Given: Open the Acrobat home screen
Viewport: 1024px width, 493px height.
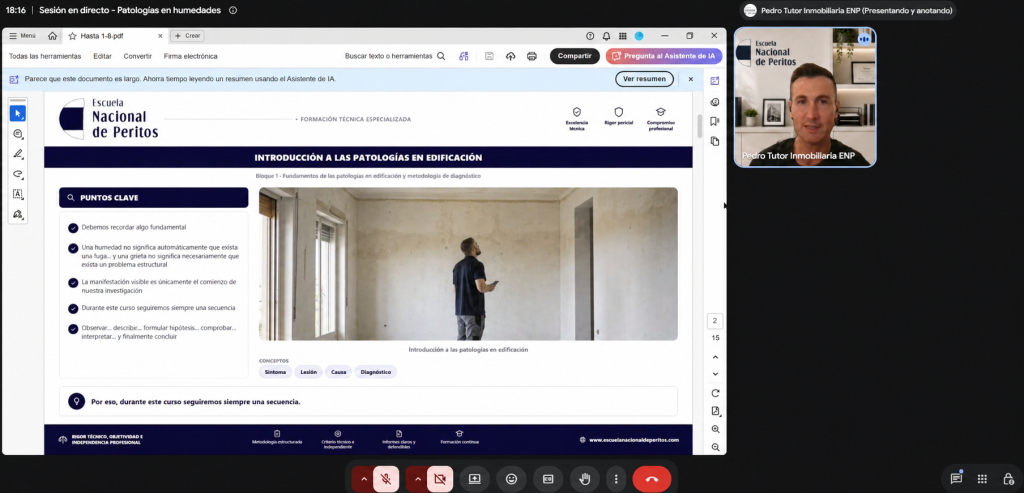Looking at the screenshot, I should click(52, 36).
